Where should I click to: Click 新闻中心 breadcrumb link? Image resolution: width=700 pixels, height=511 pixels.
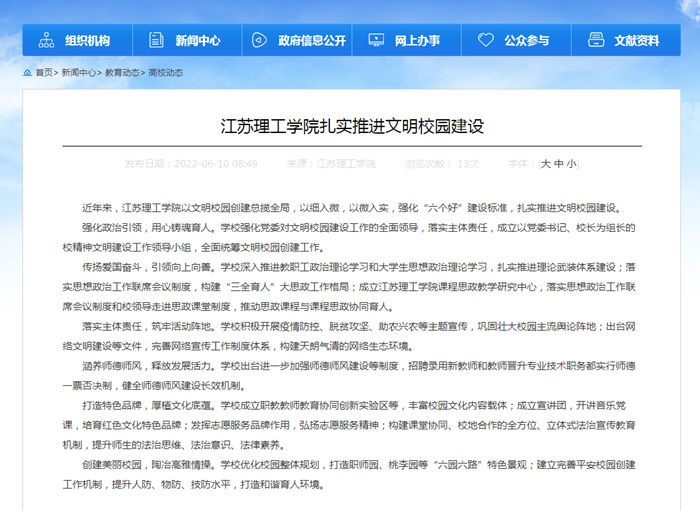79,73
